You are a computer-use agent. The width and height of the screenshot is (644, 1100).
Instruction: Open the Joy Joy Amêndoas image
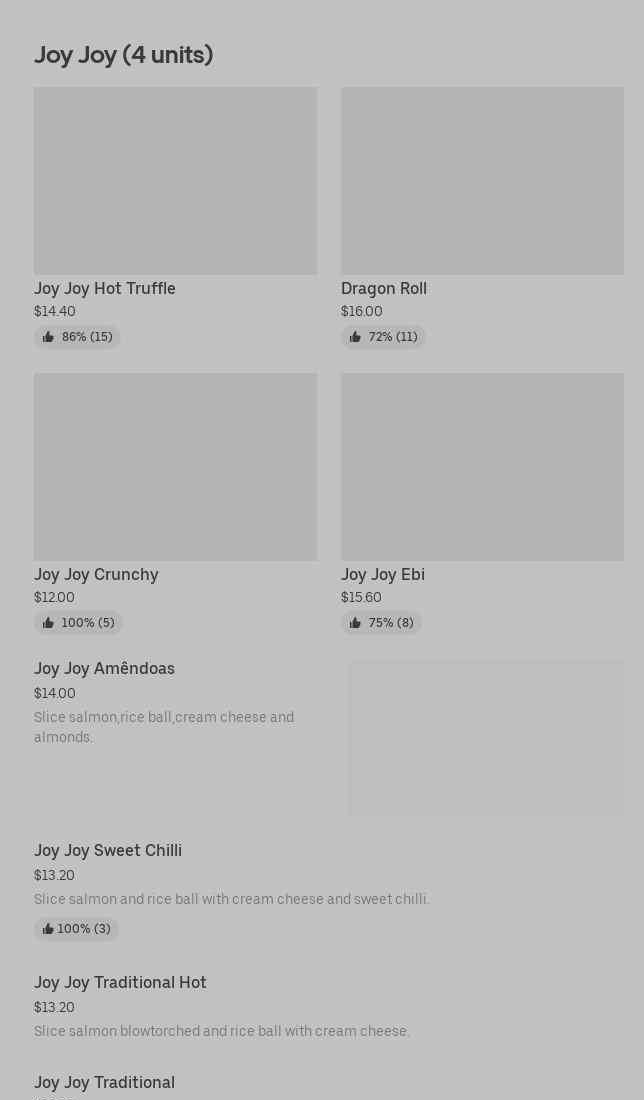coord(486,738)
